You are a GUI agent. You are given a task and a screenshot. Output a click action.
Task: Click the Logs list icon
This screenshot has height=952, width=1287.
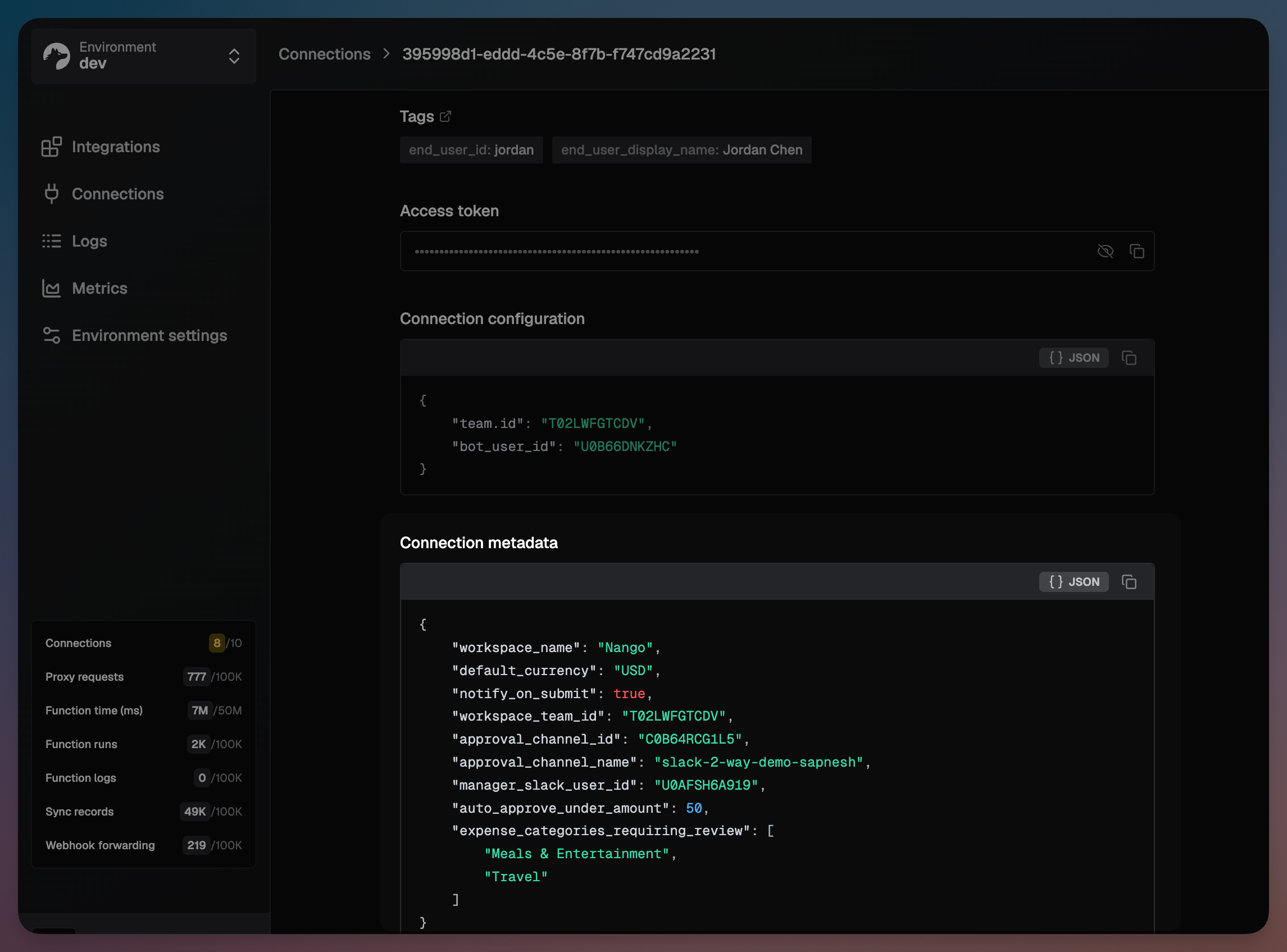click(51, 241)
